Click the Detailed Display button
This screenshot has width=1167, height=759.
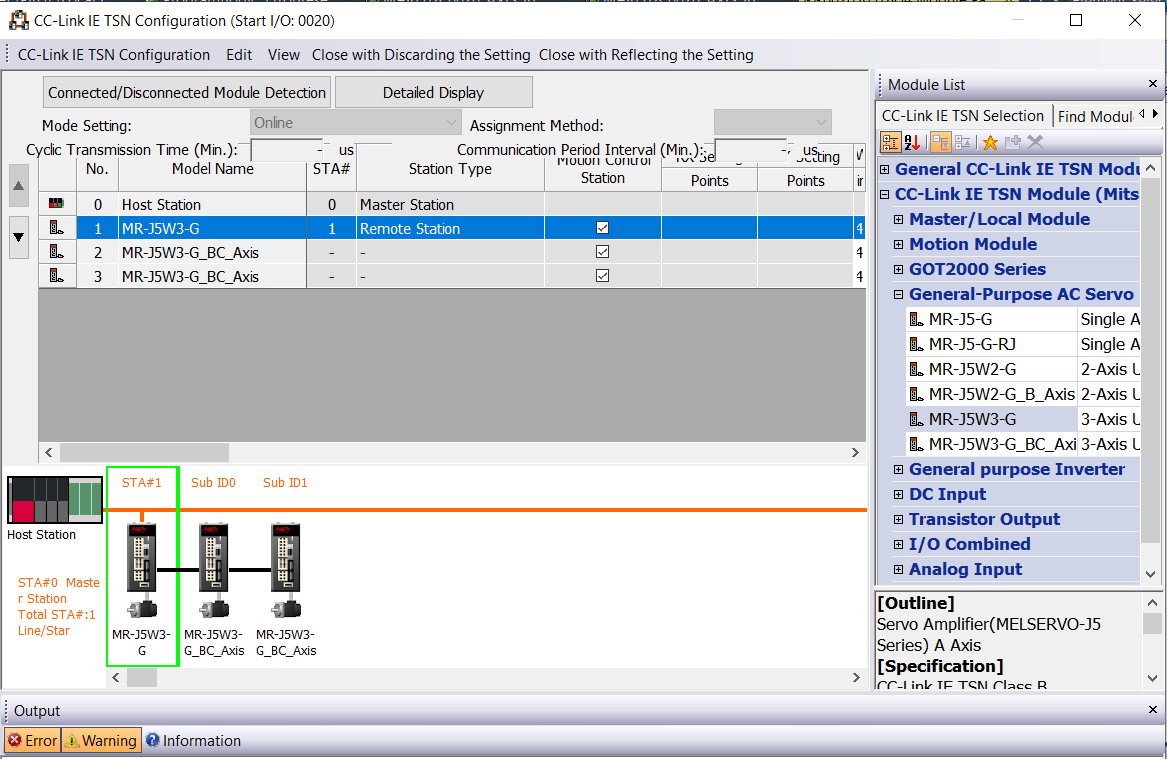[433, 92]
